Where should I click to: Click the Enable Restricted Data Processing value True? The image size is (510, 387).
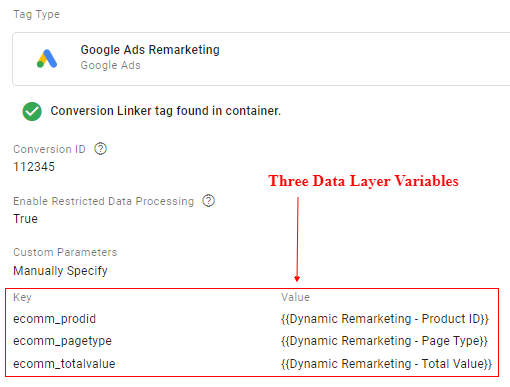(25, 219)
